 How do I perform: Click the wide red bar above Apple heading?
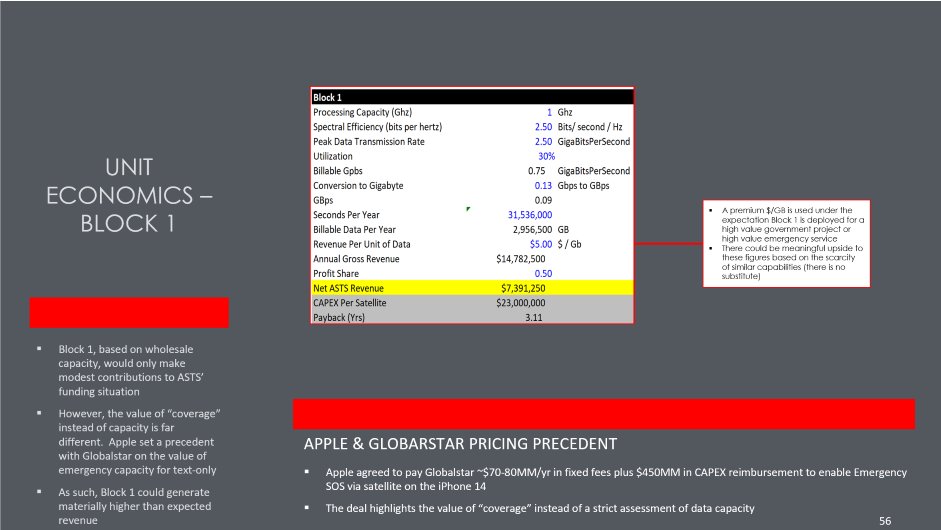click(604, 414)
